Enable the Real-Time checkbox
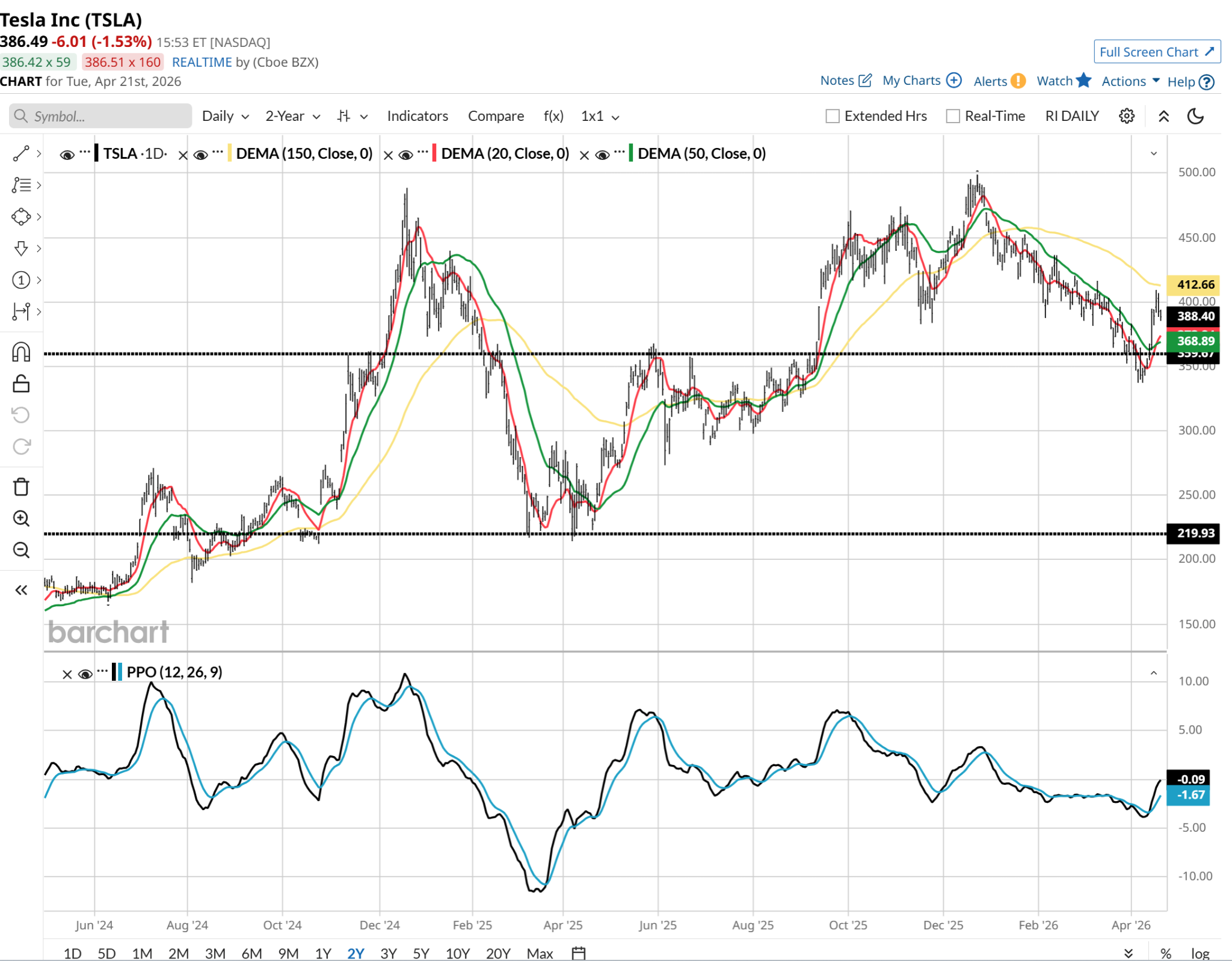1232x961 pixels. click(x=953, y=116)
